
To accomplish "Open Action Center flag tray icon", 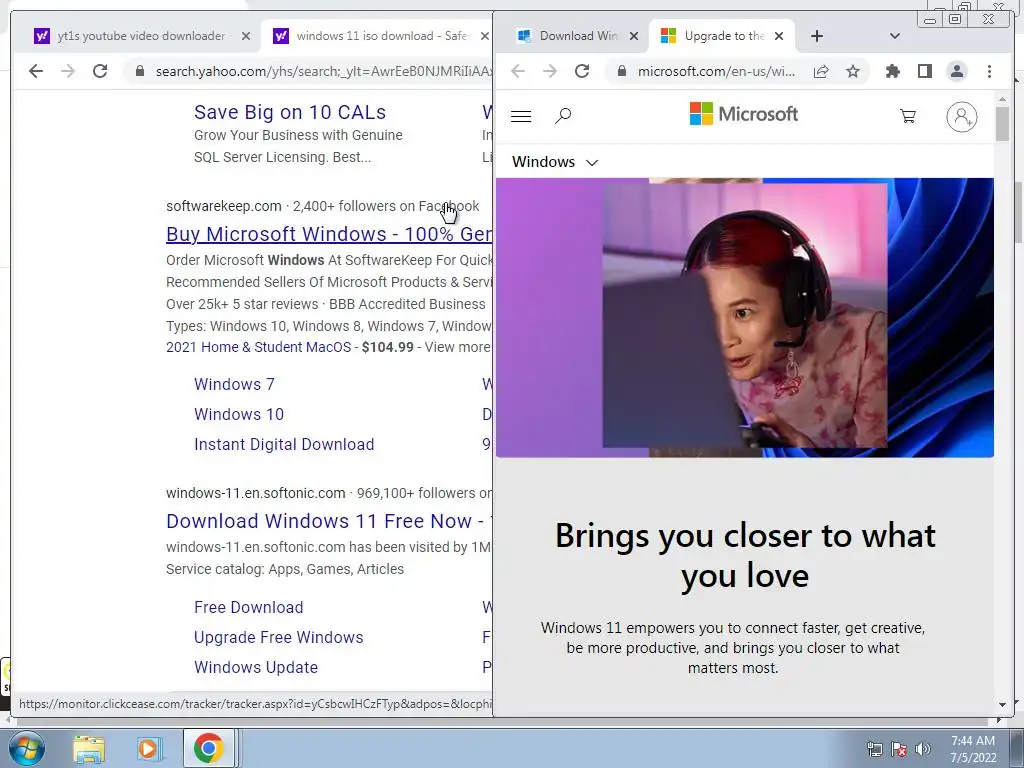I will click(899, 748).
